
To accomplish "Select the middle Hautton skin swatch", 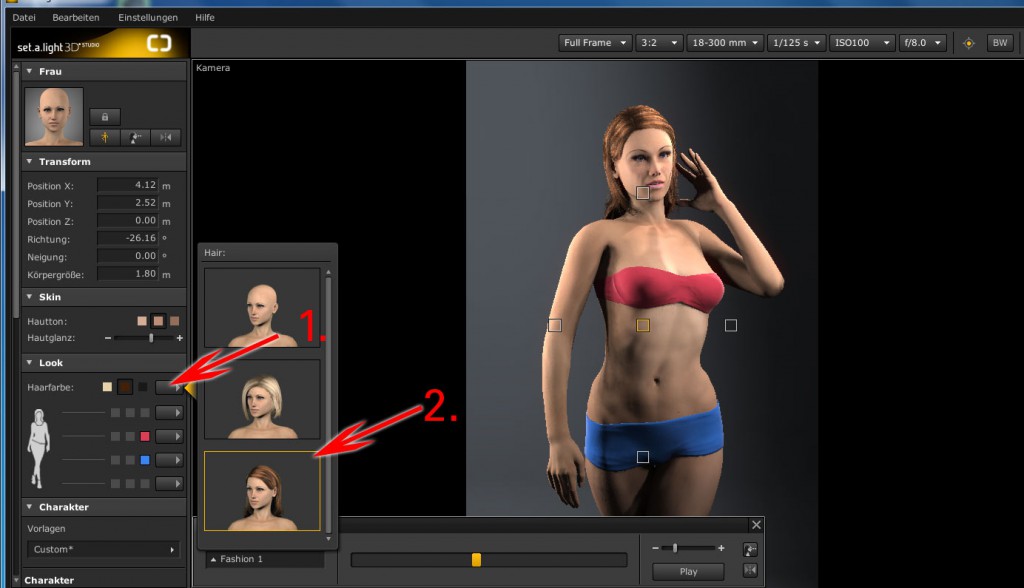I will pos(158,321).
